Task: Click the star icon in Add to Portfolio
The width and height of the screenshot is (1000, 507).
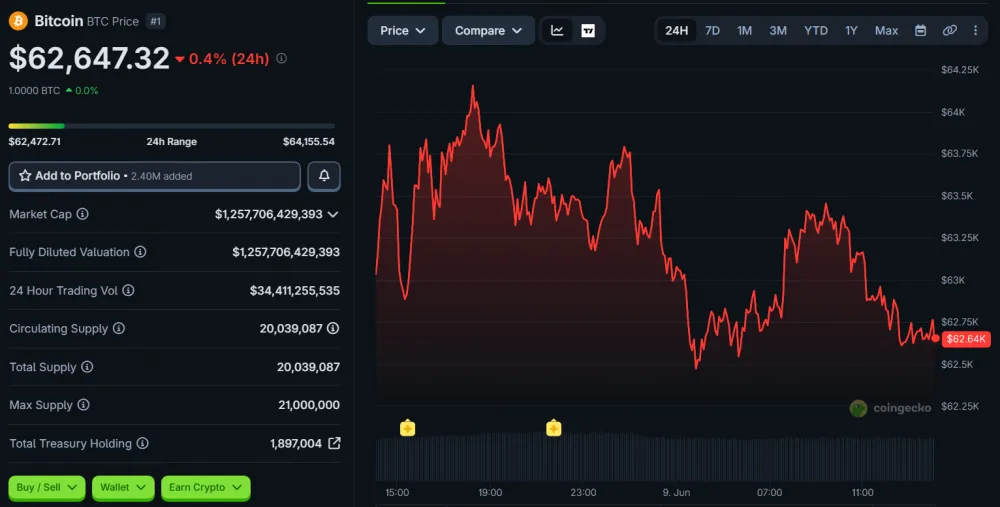Action: pos(25,175)
